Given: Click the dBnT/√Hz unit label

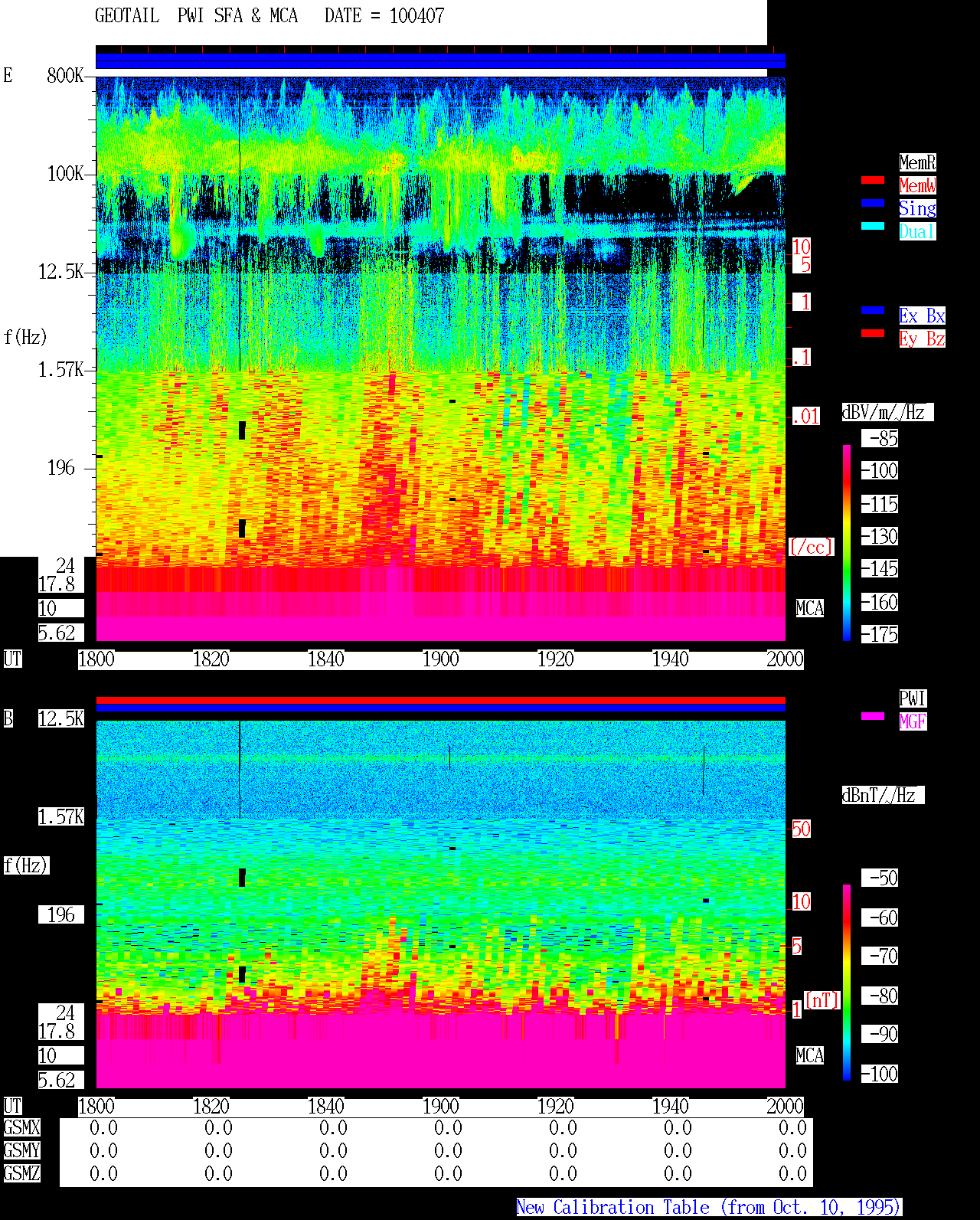Looking at the screenshot, I should [883, 795].
